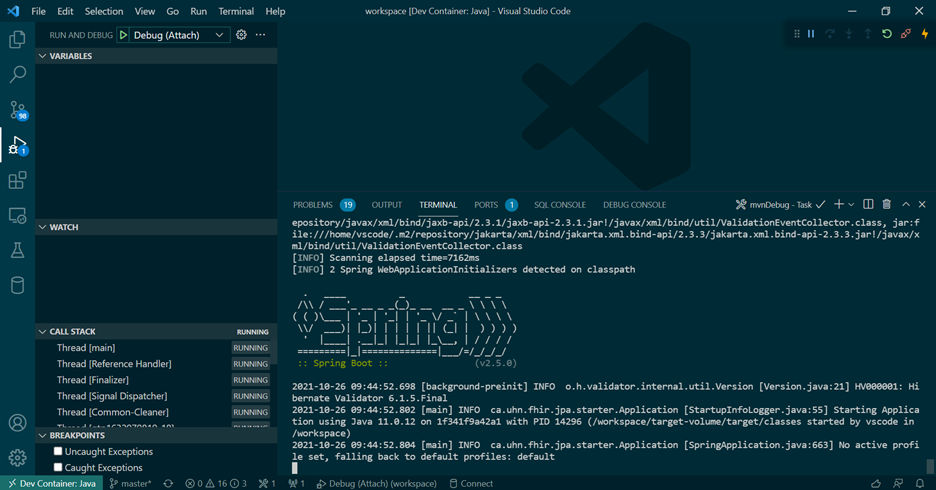Open the Help menu

coord(275,11)
